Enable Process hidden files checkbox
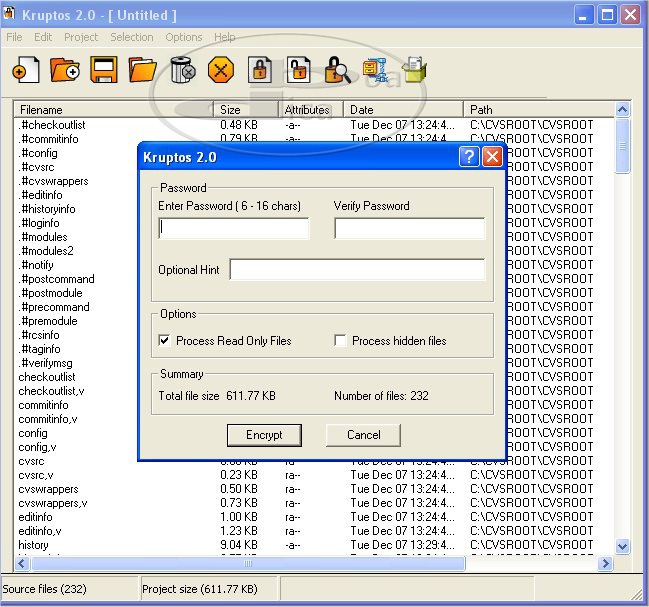Screen dimensions: 649x607 (340, 341)
